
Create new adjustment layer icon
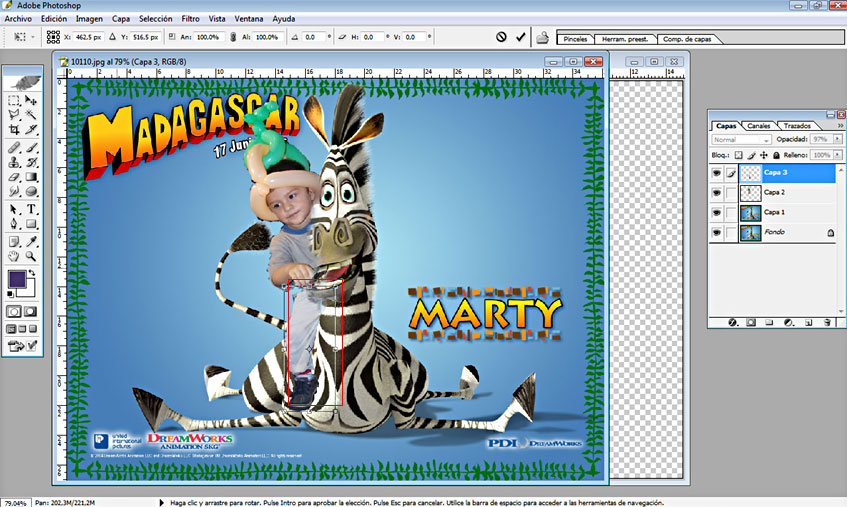pyautogui.click(x=789, y=322)
